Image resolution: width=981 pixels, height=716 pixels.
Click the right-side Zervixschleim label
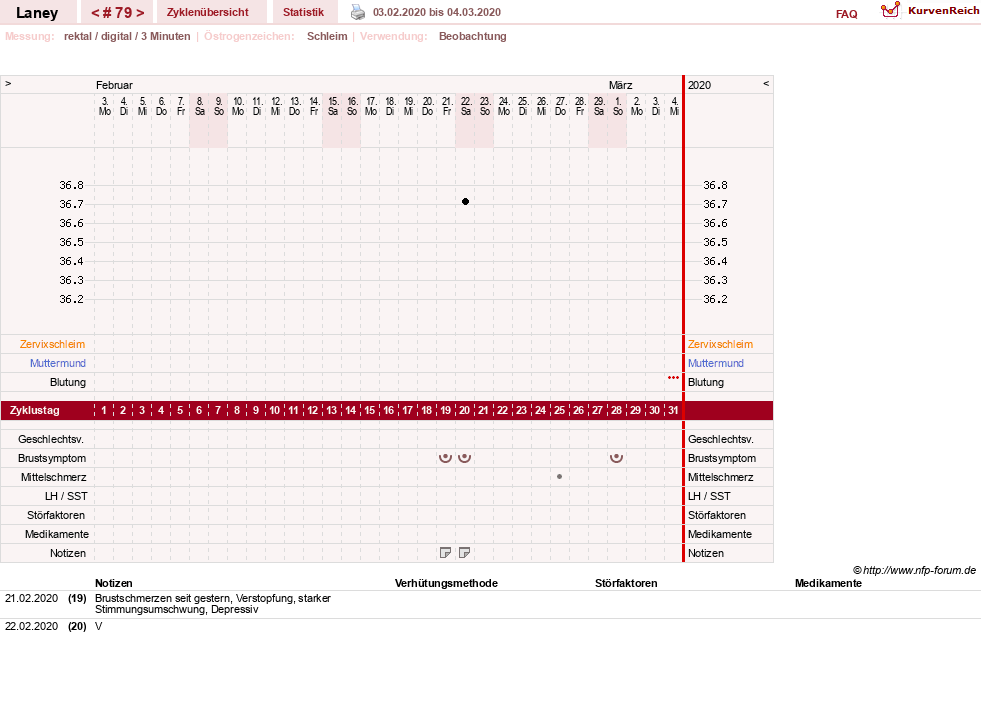(720, 344)
